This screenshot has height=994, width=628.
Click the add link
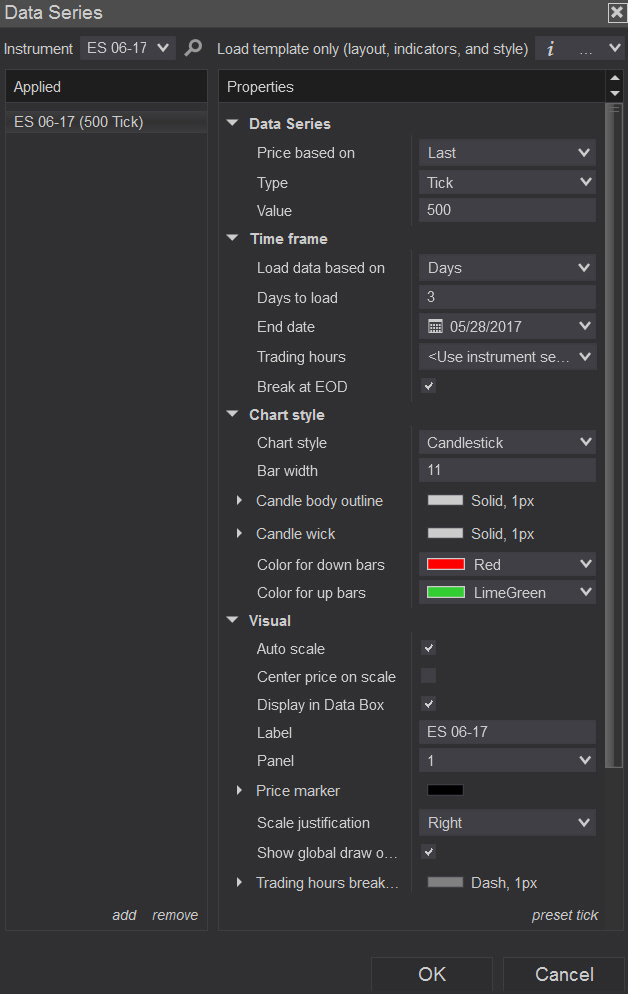click(124, 915)
